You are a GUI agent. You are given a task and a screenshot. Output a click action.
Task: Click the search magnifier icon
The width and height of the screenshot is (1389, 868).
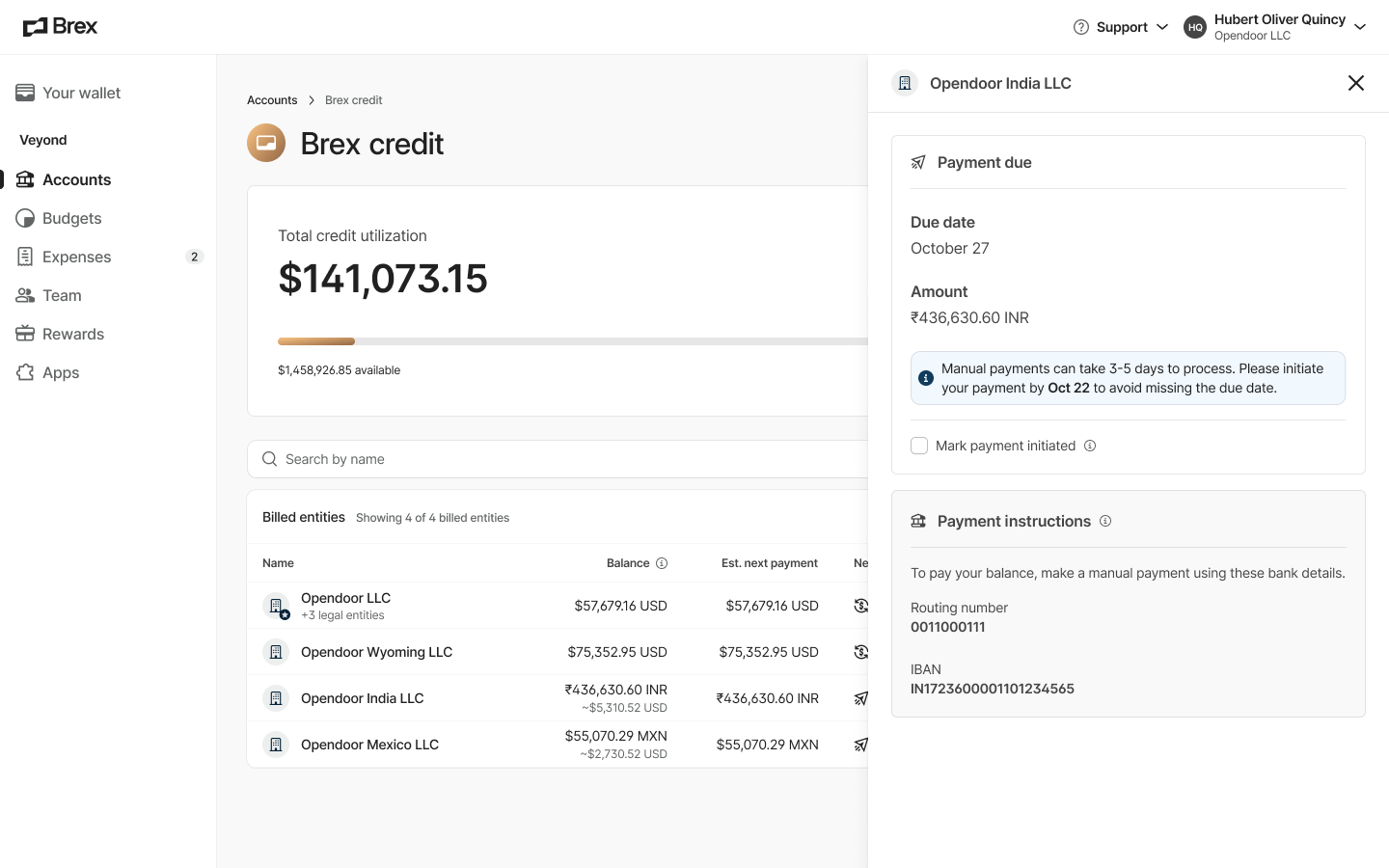270,459
